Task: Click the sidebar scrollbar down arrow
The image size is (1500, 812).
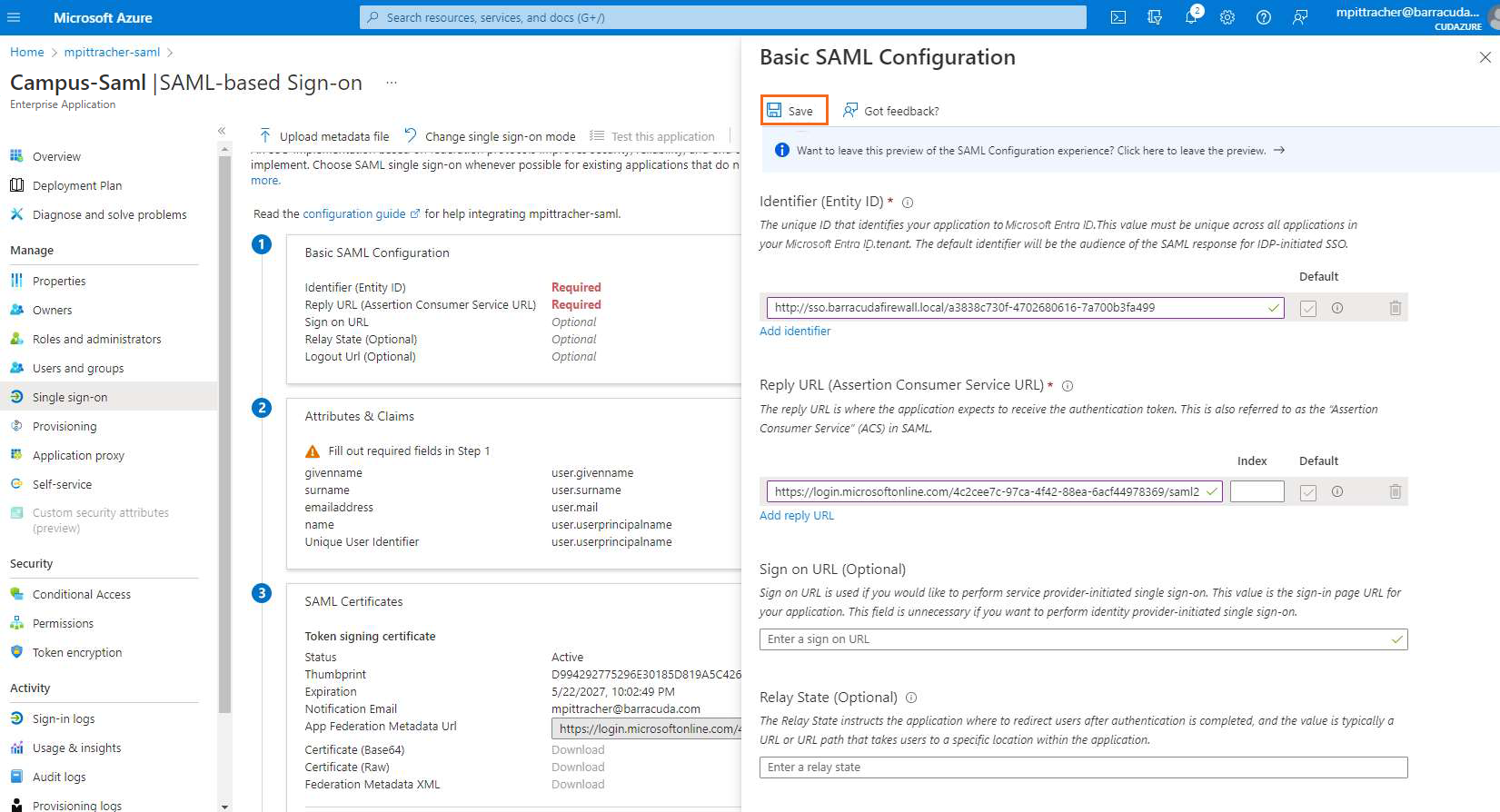Action: [224, 806]
